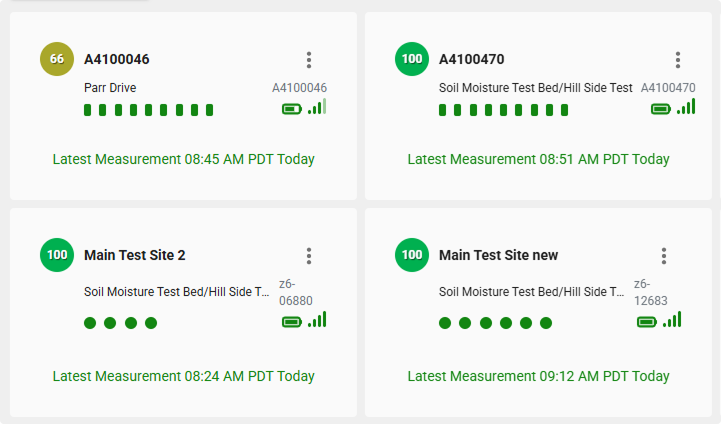Click Latest Measurement 08:24 AM PDT Today
This screenshot has width=721, height=424.
pos(183,376)
